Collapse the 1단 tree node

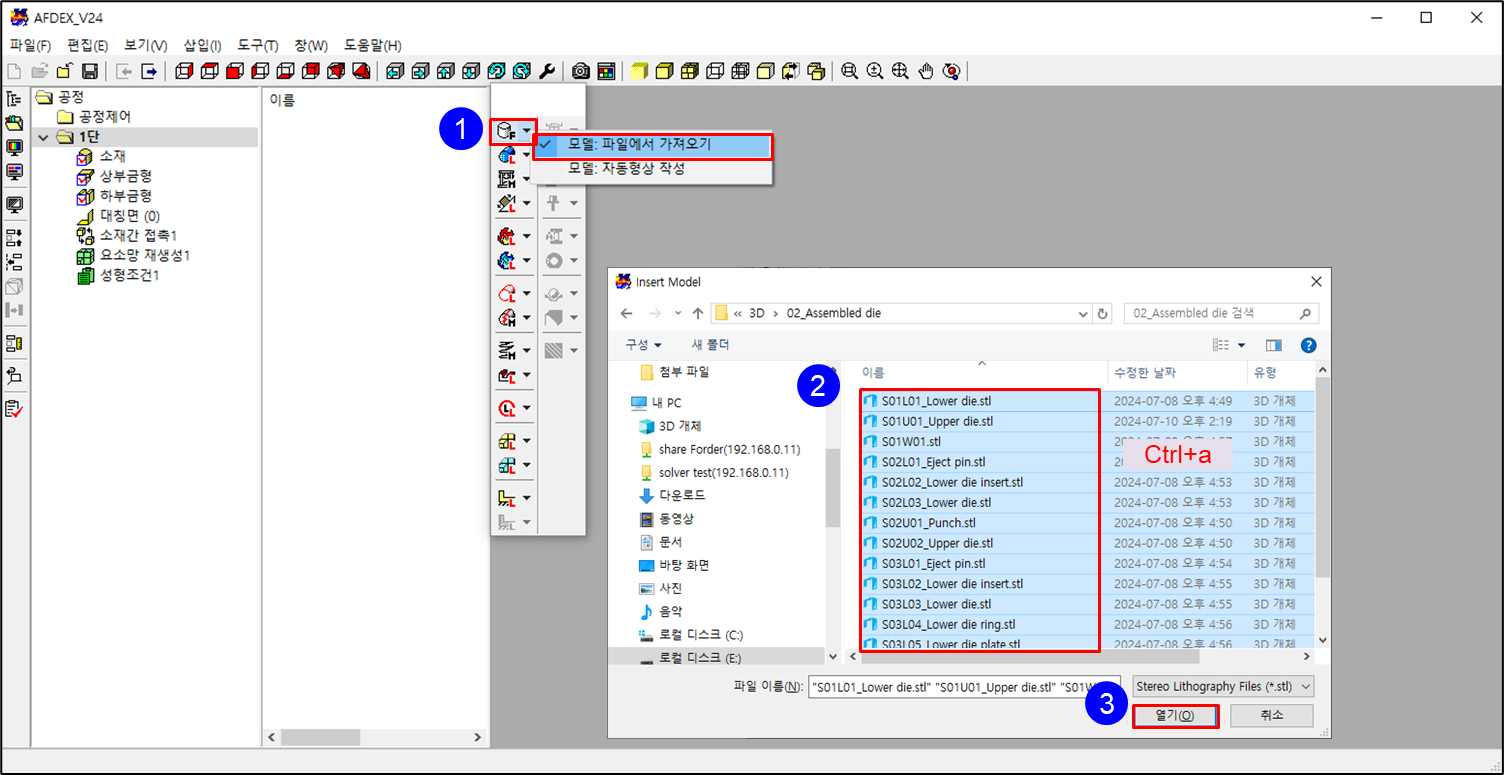coord(43,137)
